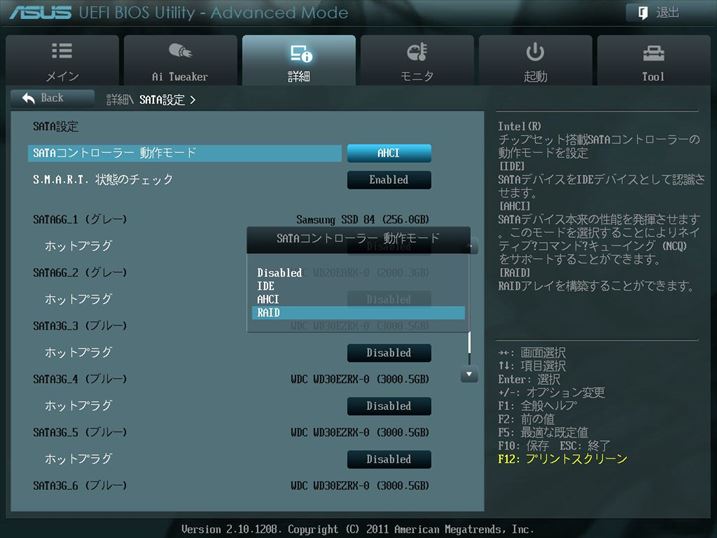Toggle S.M.A.R.T. Enabled setting

389,180
